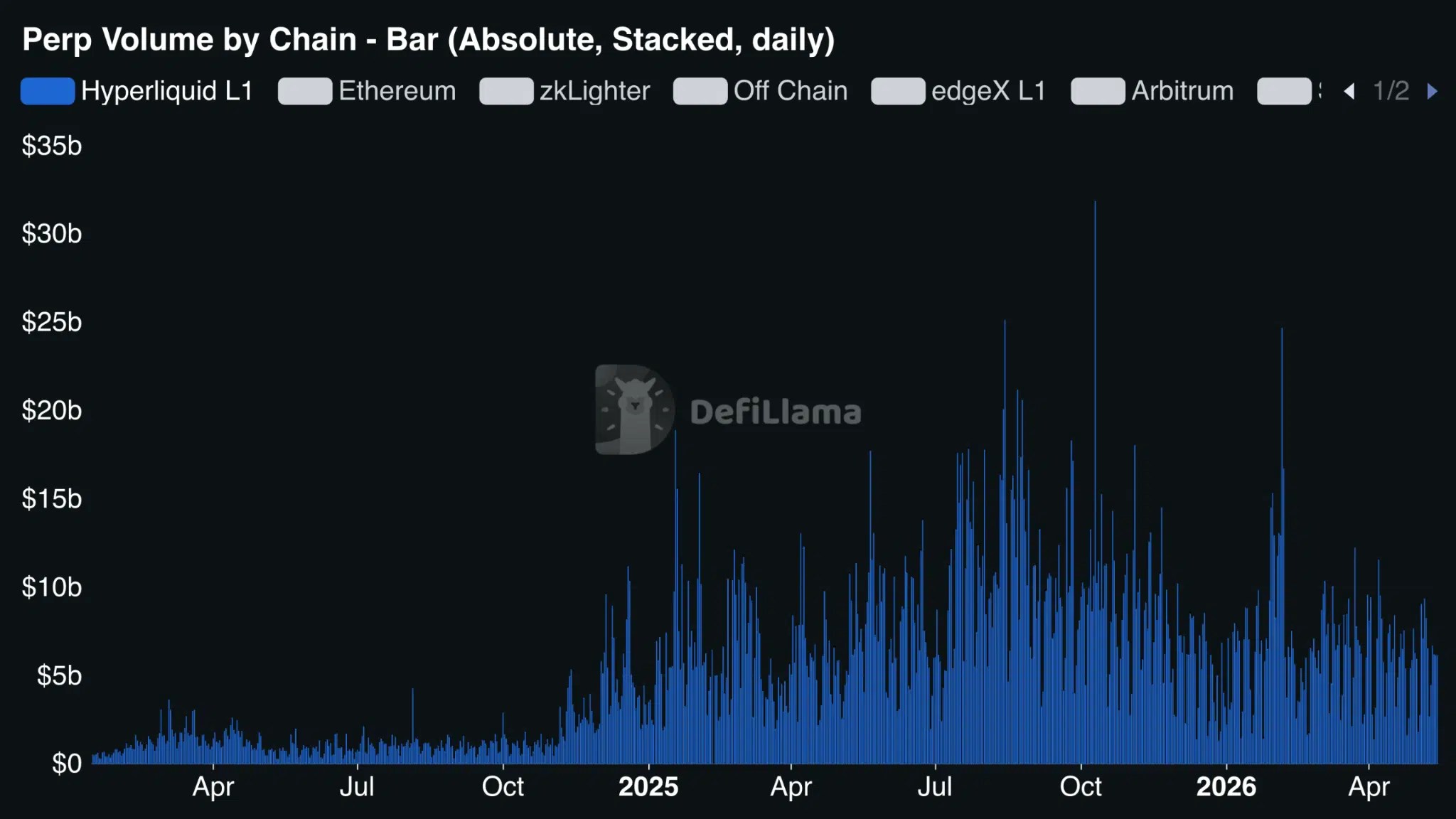The width and height of the screenshot is (1456, 819).
Task: Go to next legend page arrow
Action: [1432, 91]
